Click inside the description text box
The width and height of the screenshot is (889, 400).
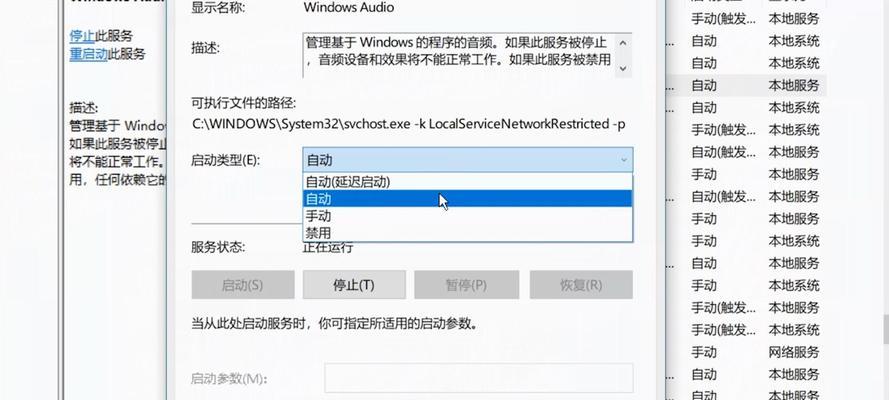[x=460, y=55]
